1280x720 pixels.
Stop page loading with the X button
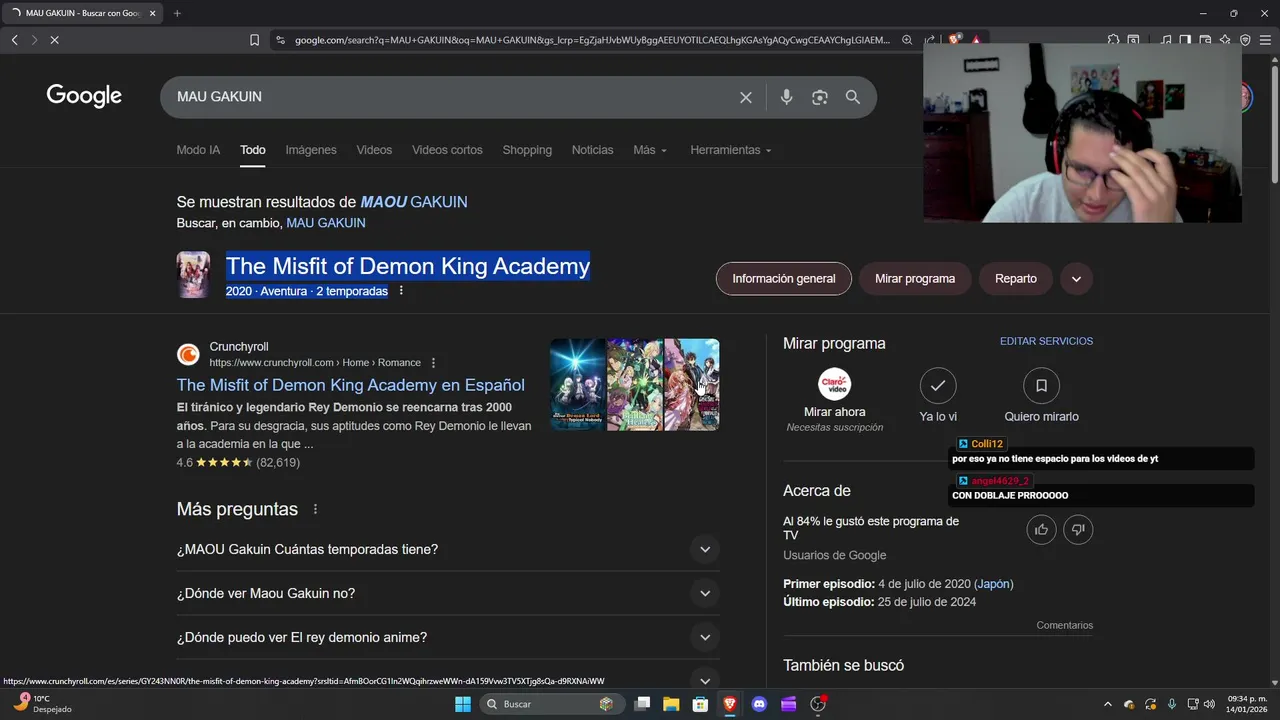54,40
